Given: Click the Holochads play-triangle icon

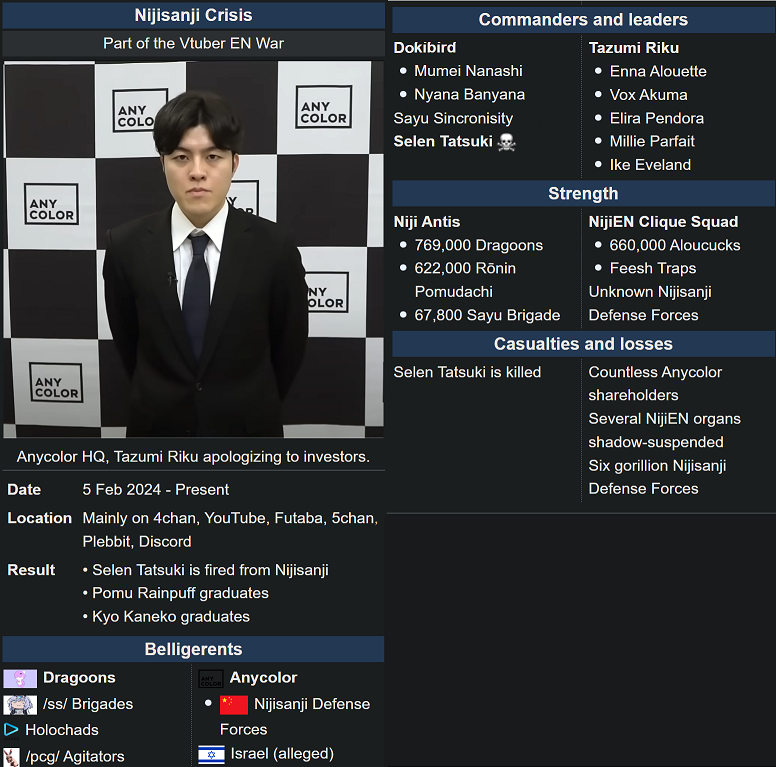Looking at the screenshot, I should click(11, 730).
